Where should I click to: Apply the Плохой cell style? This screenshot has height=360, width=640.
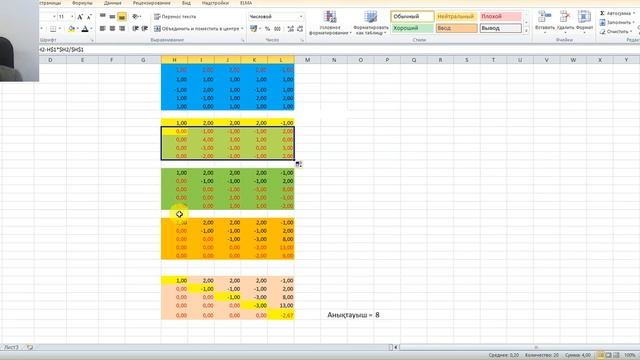501,17
